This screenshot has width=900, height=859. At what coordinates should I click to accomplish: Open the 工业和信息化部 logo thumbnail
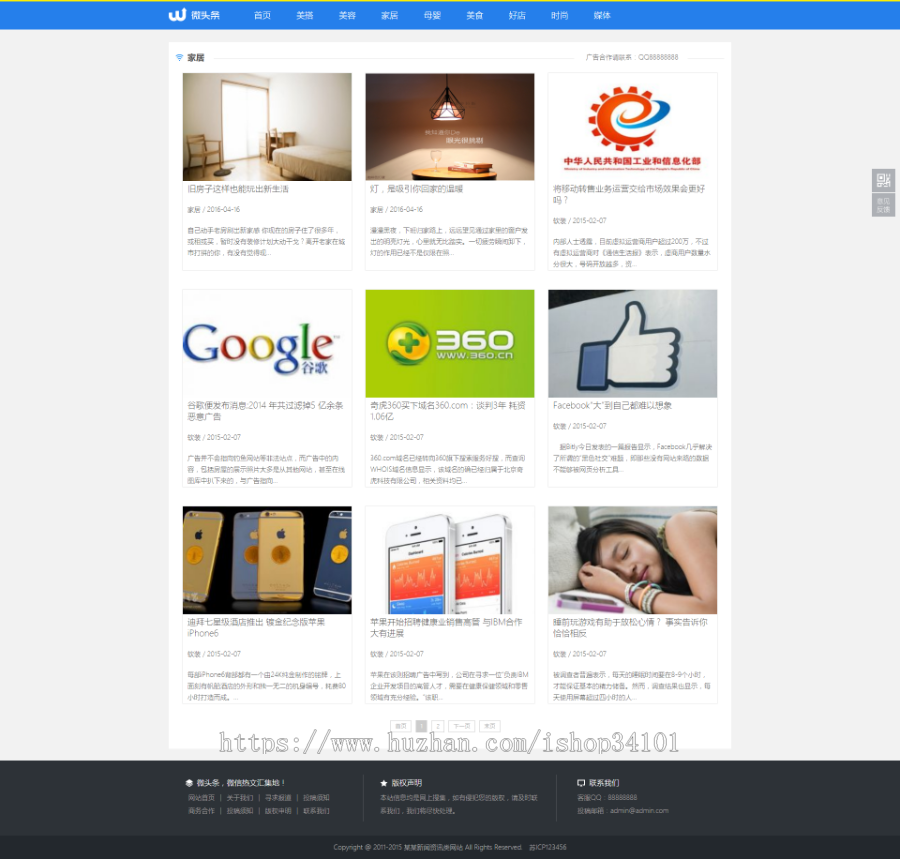click(633, 127)
